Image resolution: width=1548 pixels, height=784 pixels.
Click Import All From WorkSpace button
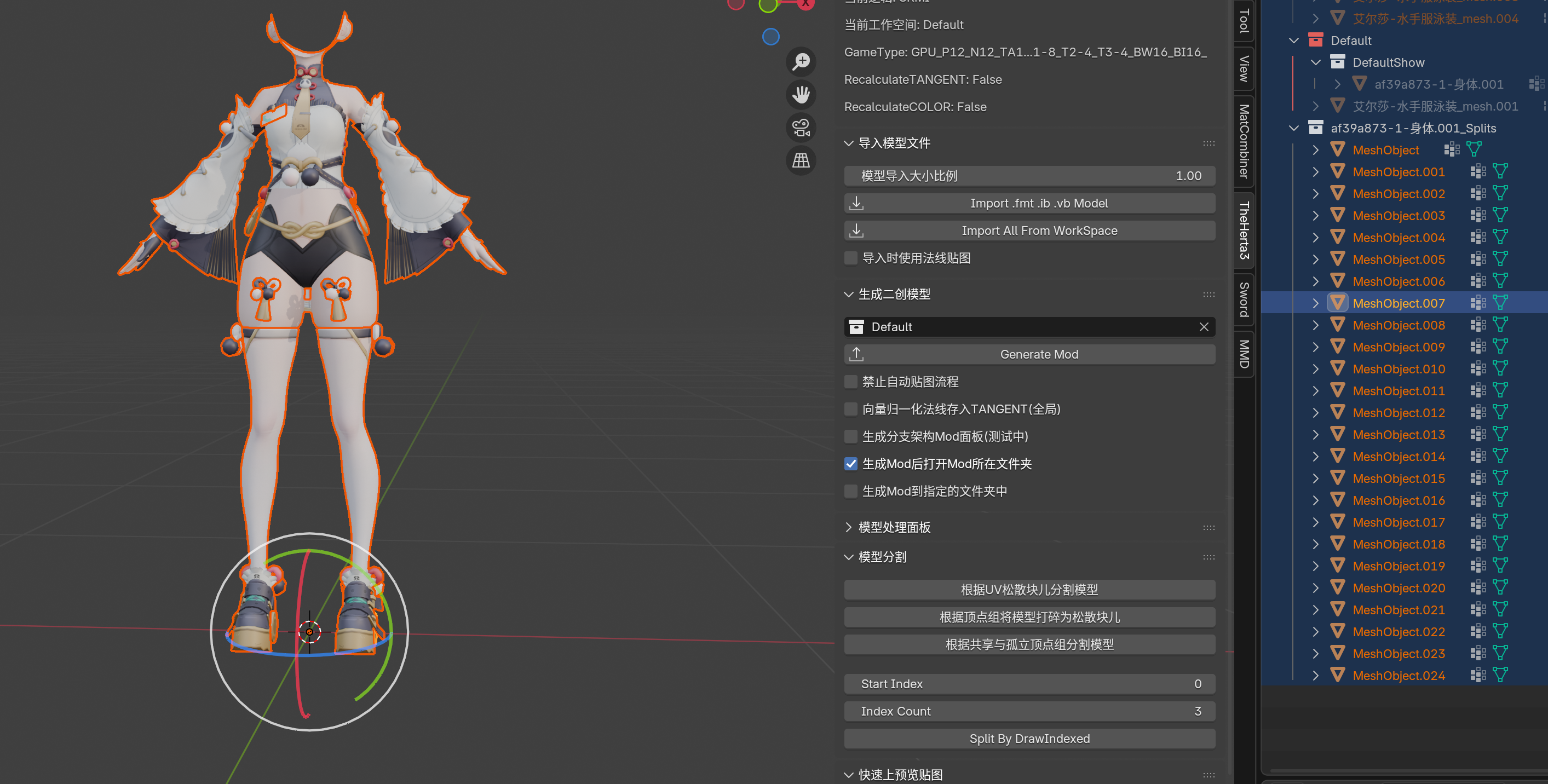point(1029,230)
